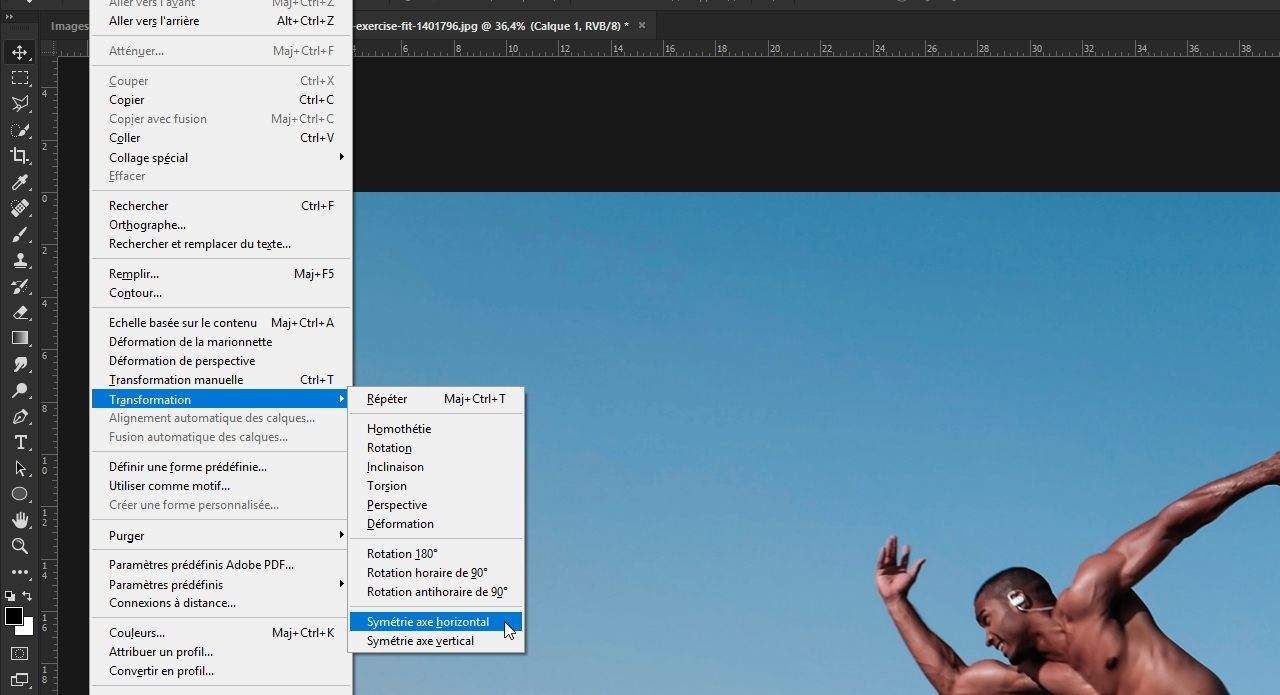Open the background color swatch
1280x695 pixels.
(28, 628)
